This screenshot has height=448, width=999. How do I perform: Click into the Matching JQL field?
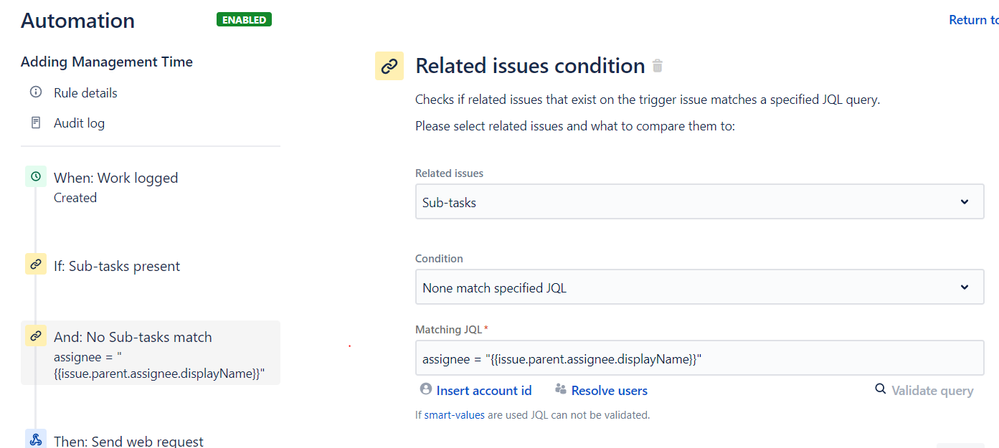pyautogui.click(x=699, y=357)
